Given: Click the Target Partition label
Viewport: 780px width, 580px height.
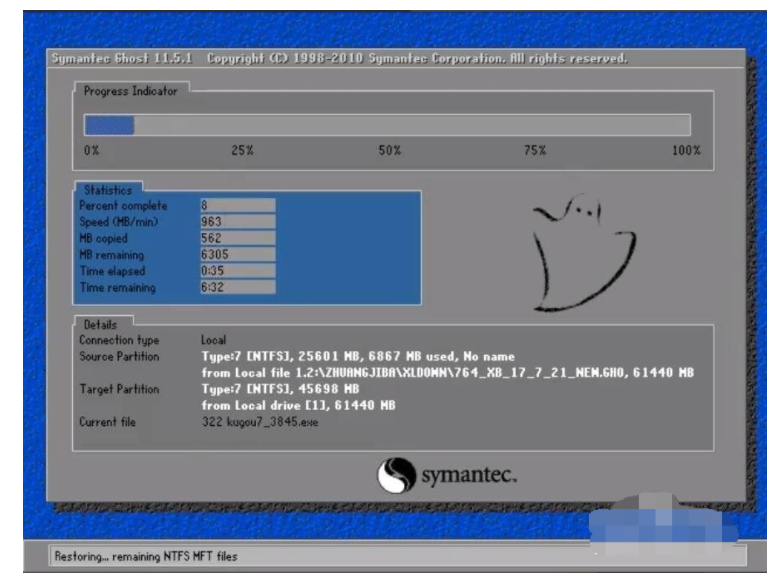Looking at the screenshot, I should click(118, 389).
